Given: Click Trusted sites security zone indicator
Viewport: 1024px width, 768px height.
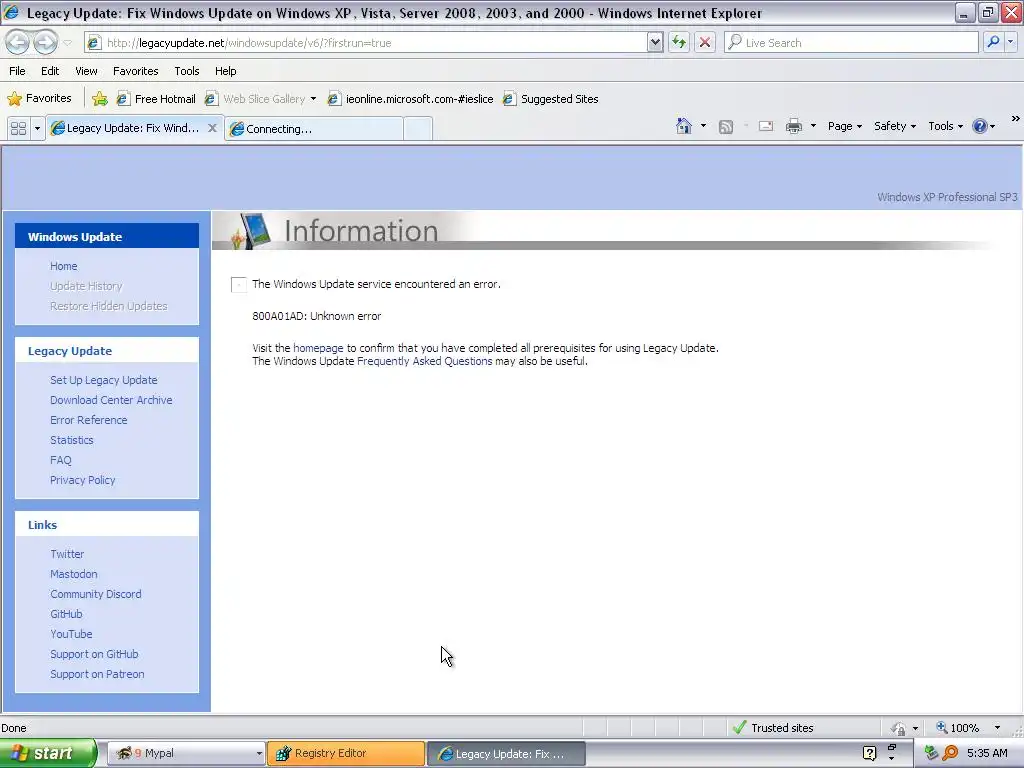Looking at the screenshot, I should [x=774, y=728].
